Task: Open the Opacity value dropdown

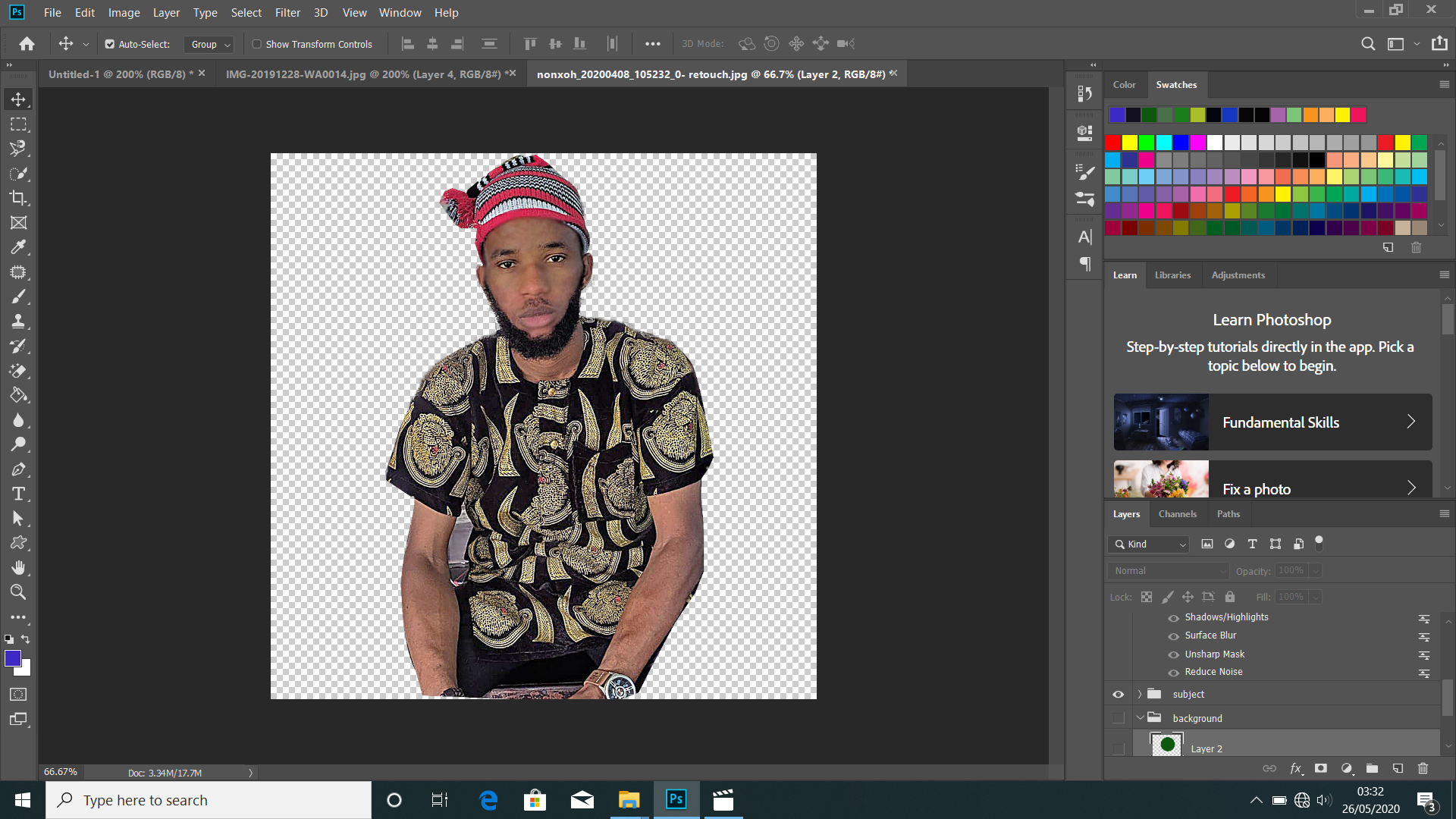Action: click(1316, 570)
